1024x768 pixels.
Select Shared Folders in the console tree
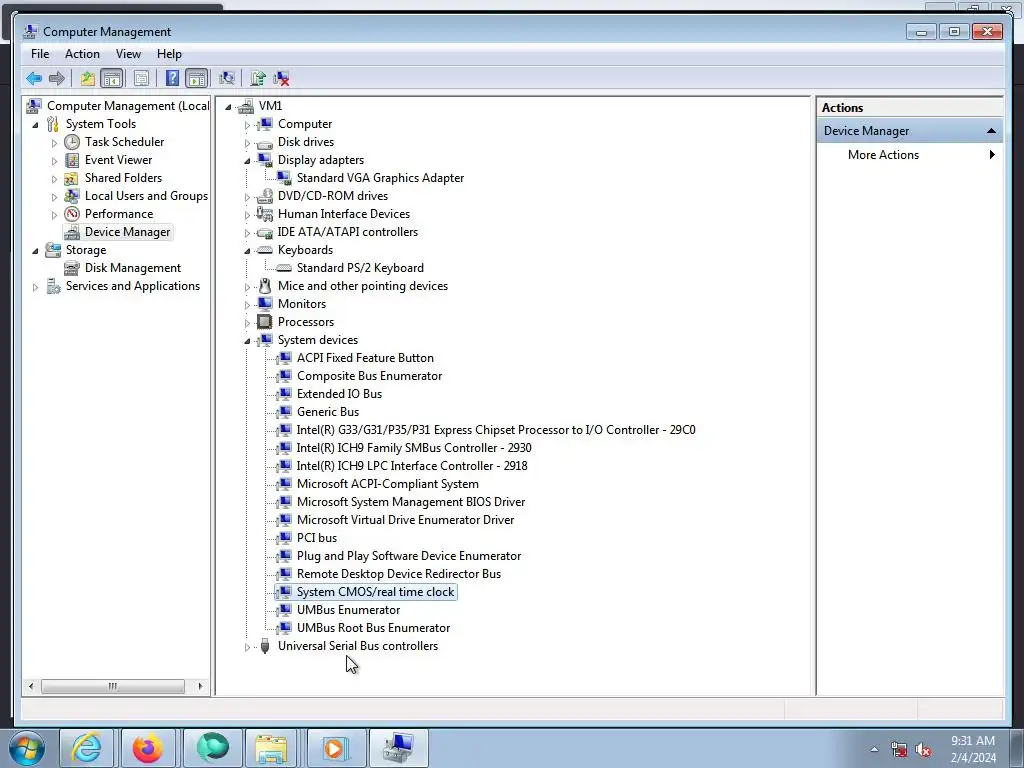click(123, 178)
